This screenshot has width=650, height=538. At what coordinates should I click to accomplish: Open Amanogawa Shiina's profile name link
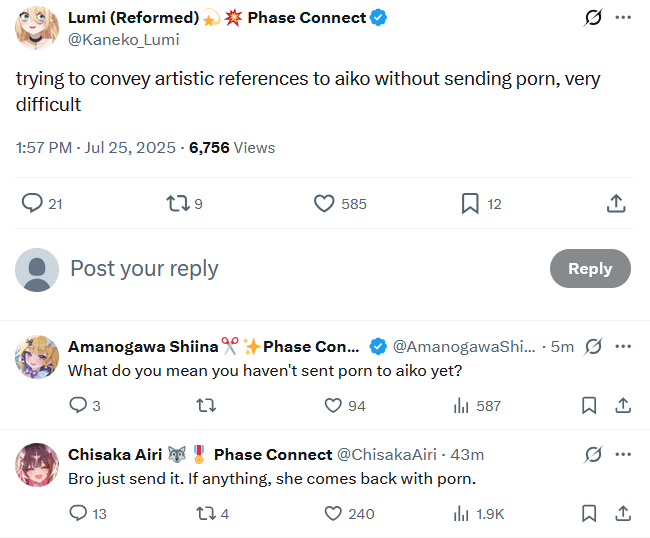(143, 346)
